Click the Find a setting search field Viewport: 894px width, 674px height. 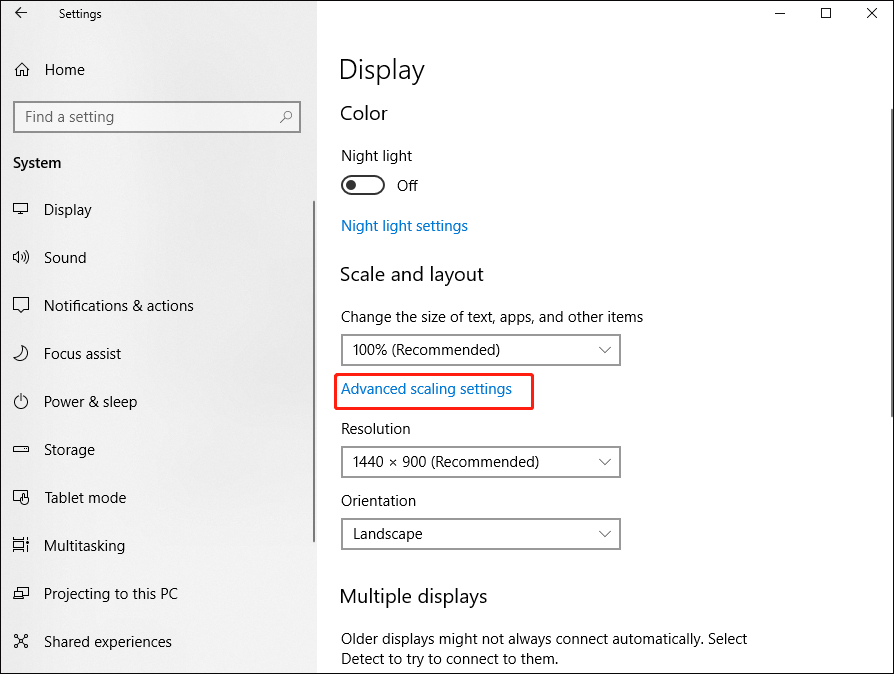click(x=157, y=117)
